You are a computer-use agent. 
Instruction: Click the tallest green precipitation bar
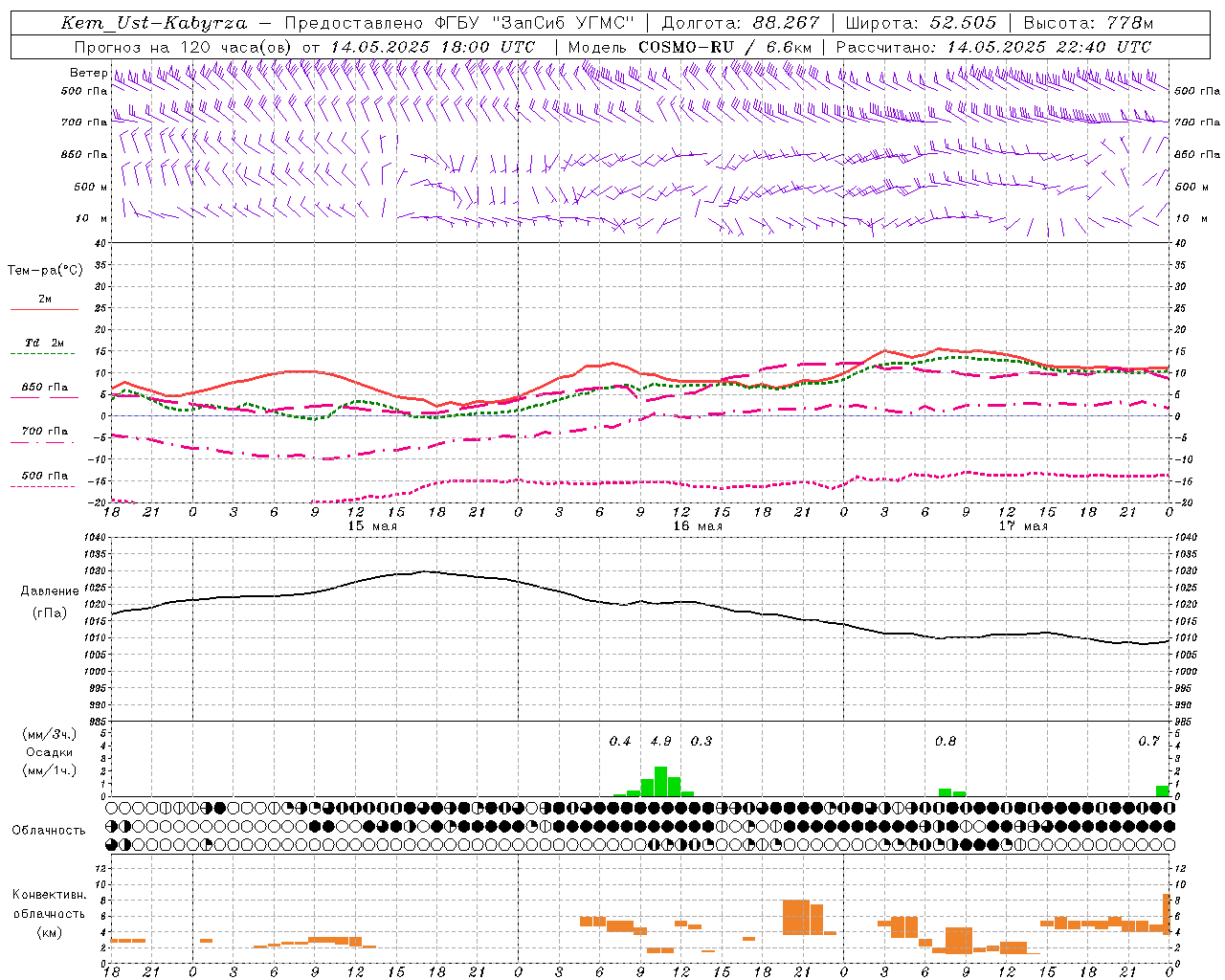tap(660, 781)
